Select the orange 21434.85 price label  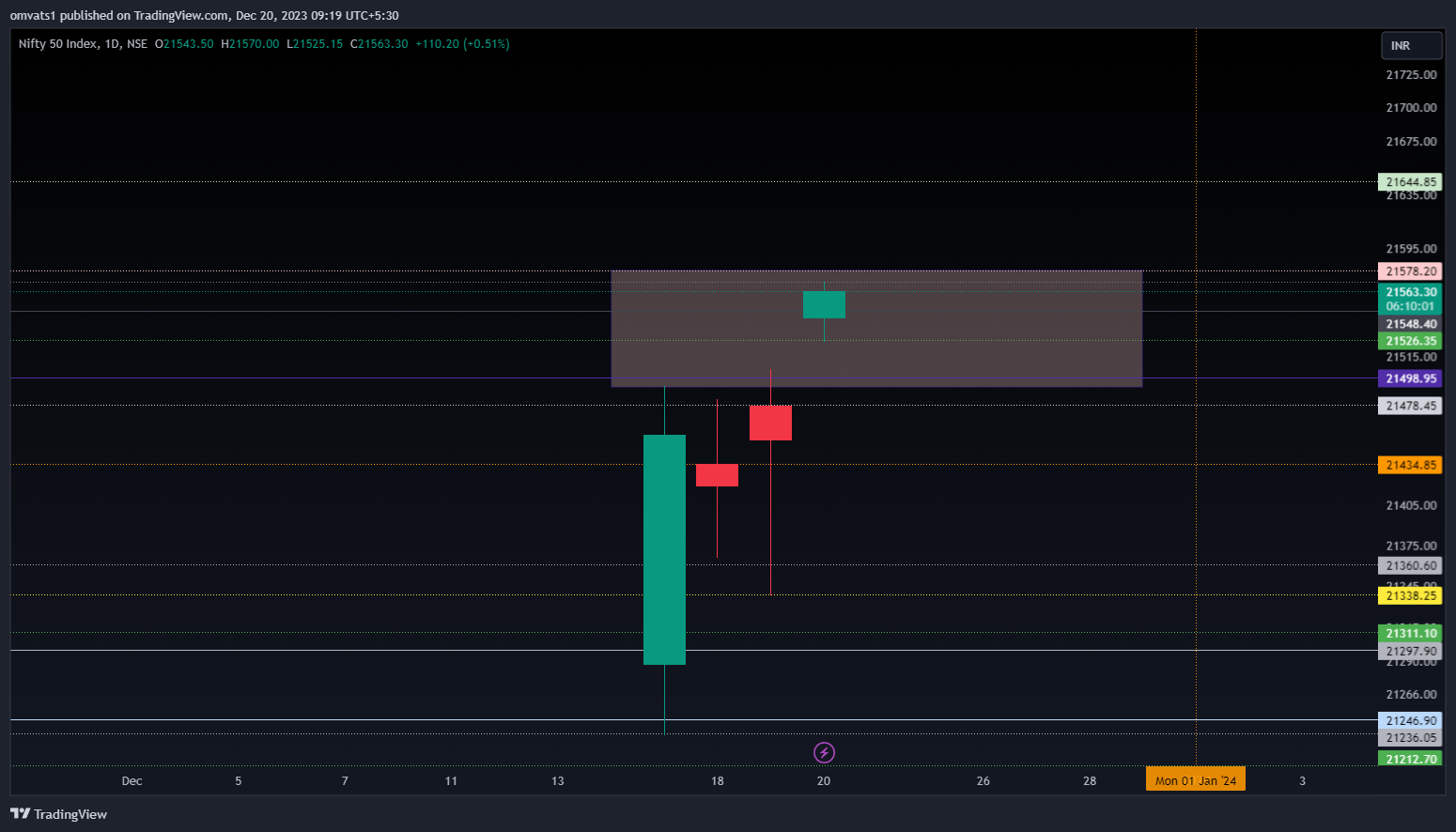pos(1410,465)
